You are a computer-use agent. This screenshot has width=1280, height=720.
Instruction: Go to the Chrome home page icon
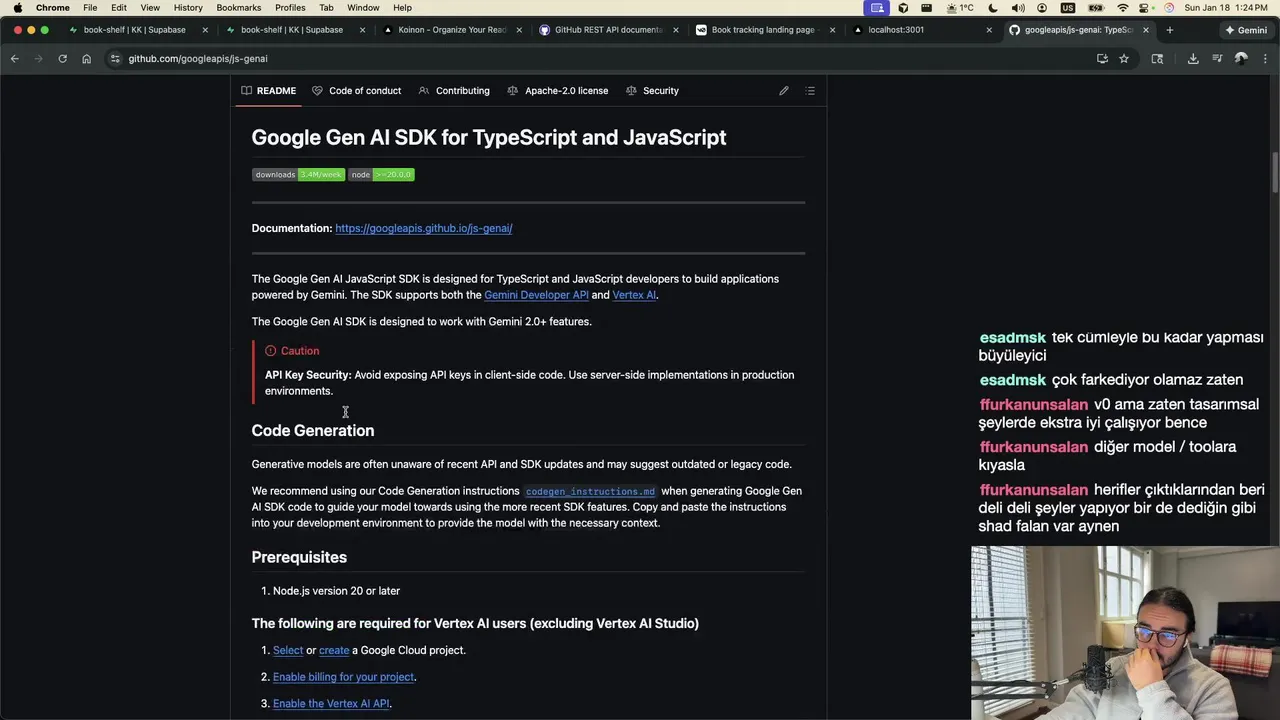tap(86, 59)
